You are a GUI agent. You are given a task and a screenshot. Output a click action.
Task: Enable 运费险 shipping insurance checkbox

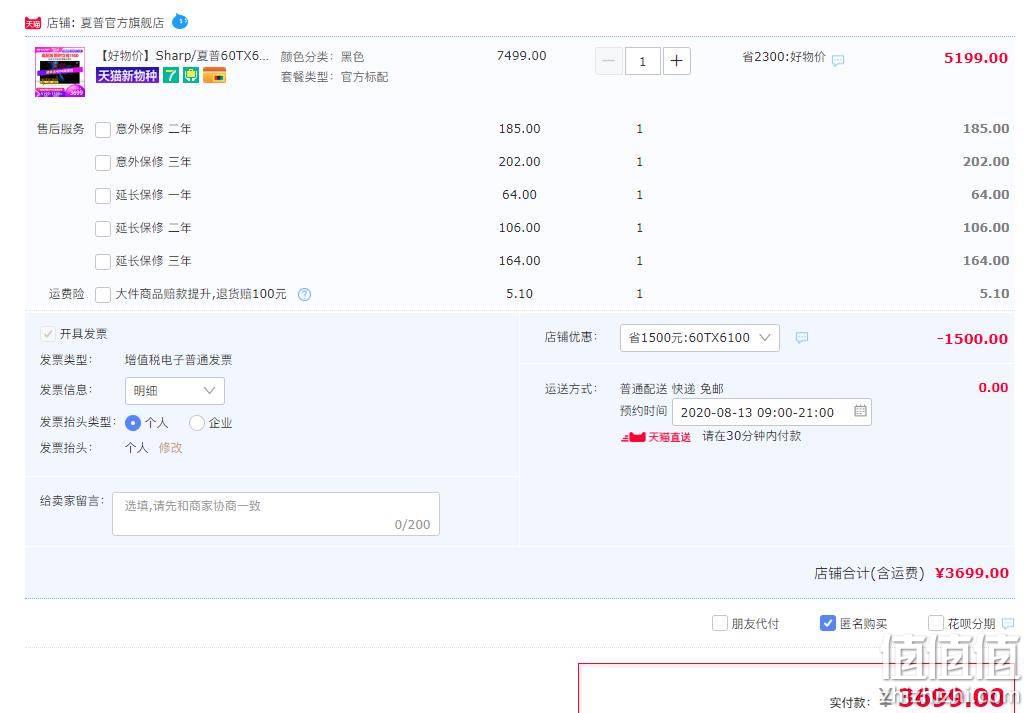pos(103,294)
